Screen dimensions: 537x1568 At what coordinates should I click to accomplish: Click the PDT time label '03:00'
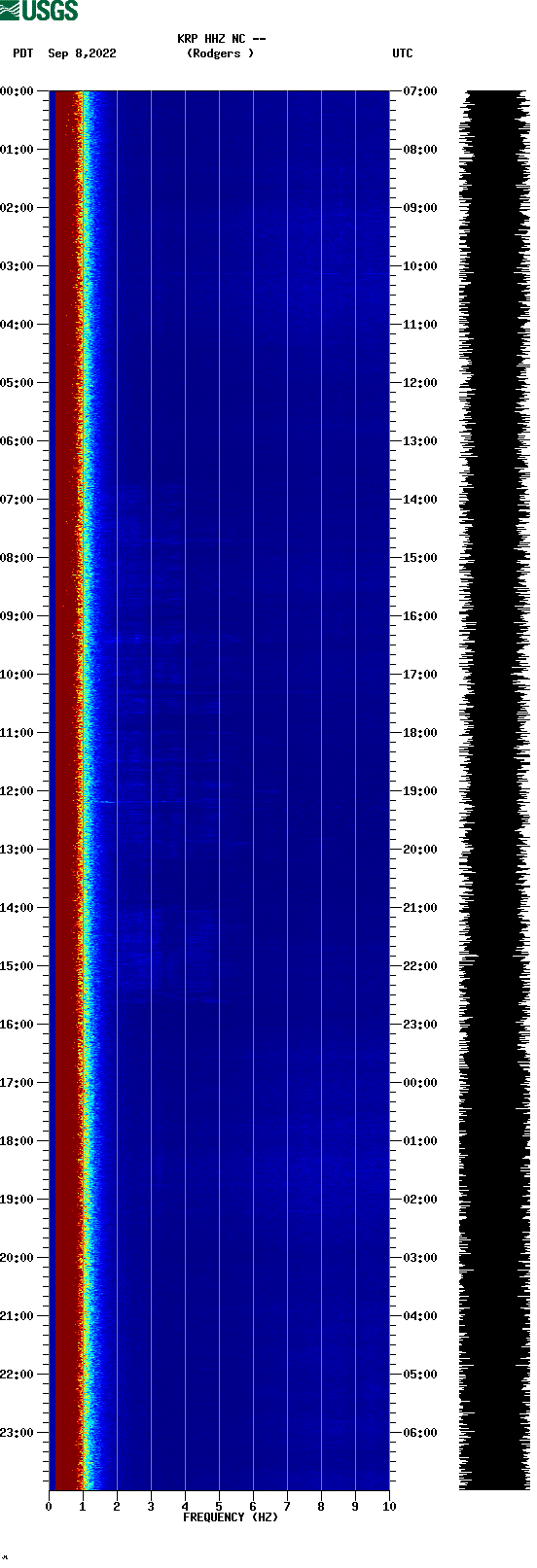click(18, 266)
